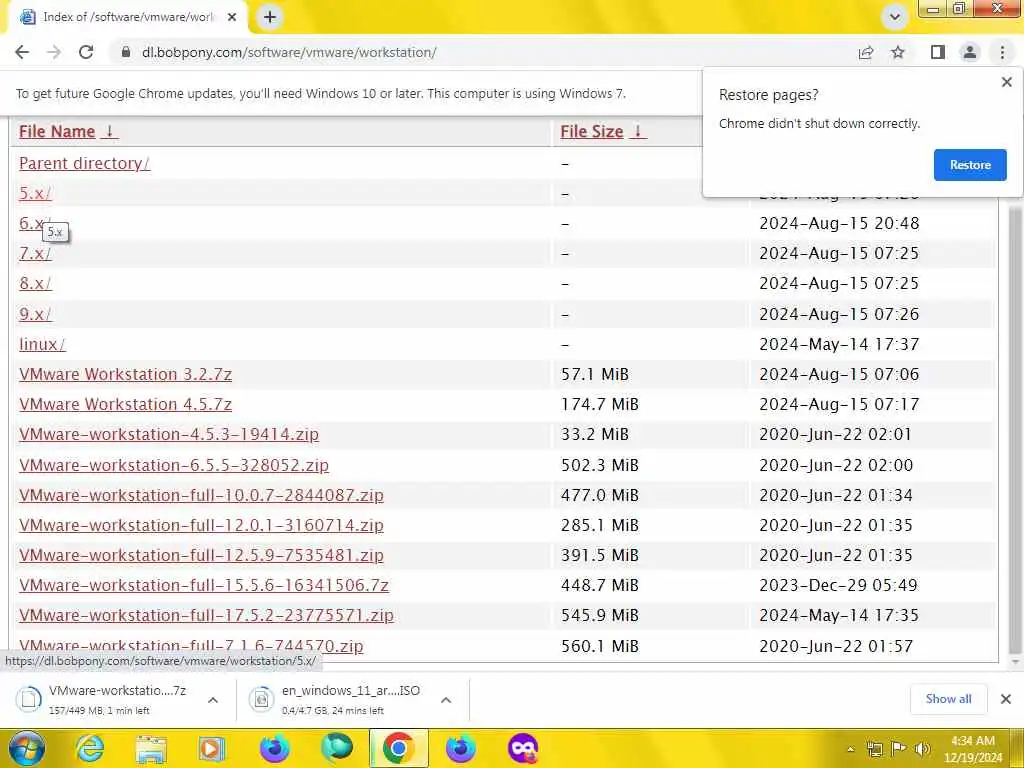The image size is (1024, 768).
Task: Click the 57.1 MiB file size cell
Action: click(595, 374)
